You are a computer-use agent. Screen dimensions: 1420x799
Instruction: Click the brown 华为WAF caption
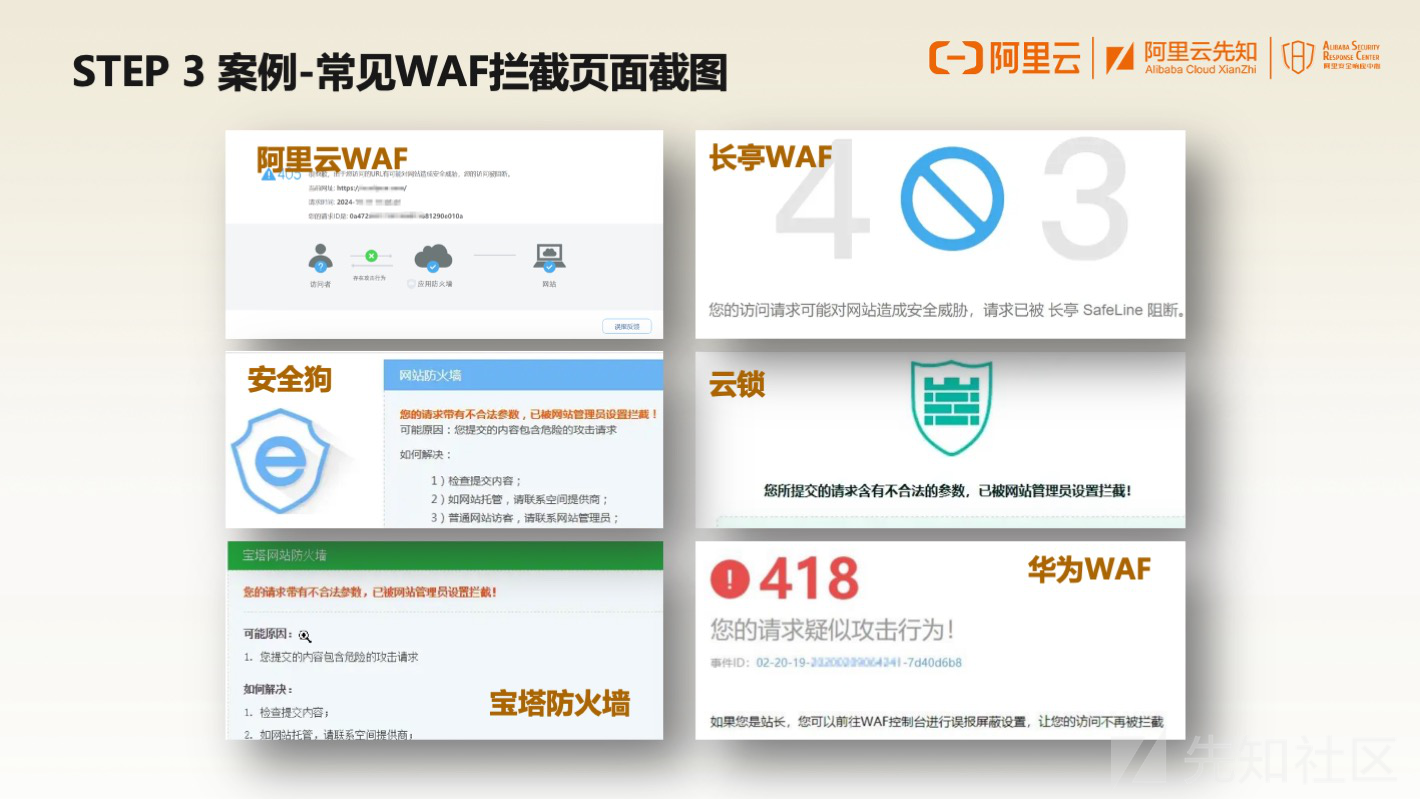pos(1089,570)
